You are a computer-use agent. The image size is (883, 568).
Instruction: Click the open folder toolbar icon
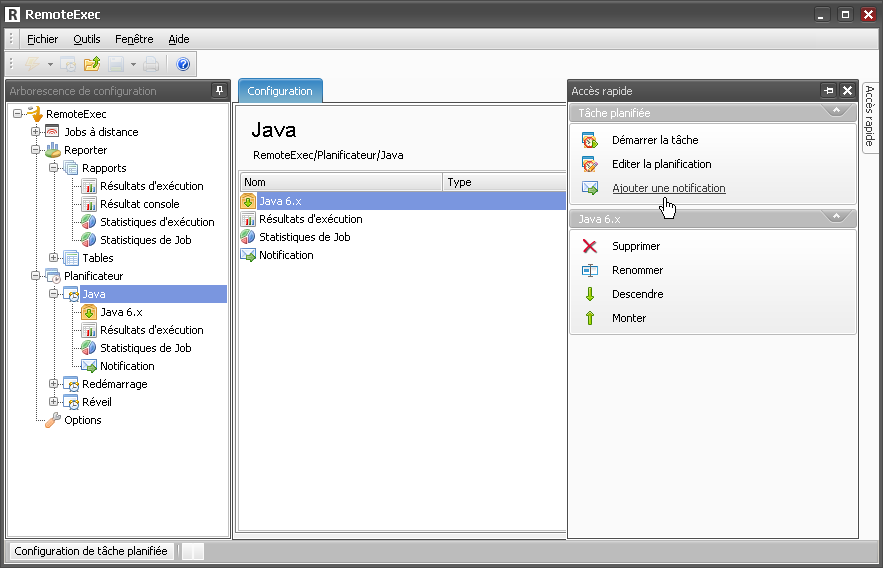(x=92, y=64)
